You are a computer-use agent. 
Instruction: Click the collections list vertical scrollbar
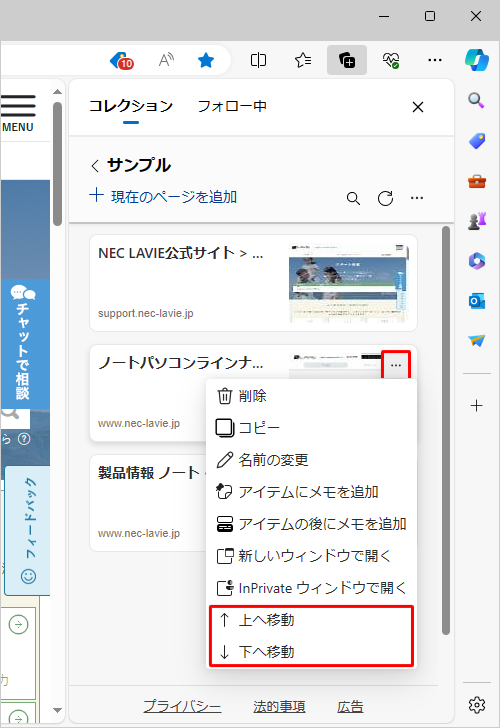[446, 430]
